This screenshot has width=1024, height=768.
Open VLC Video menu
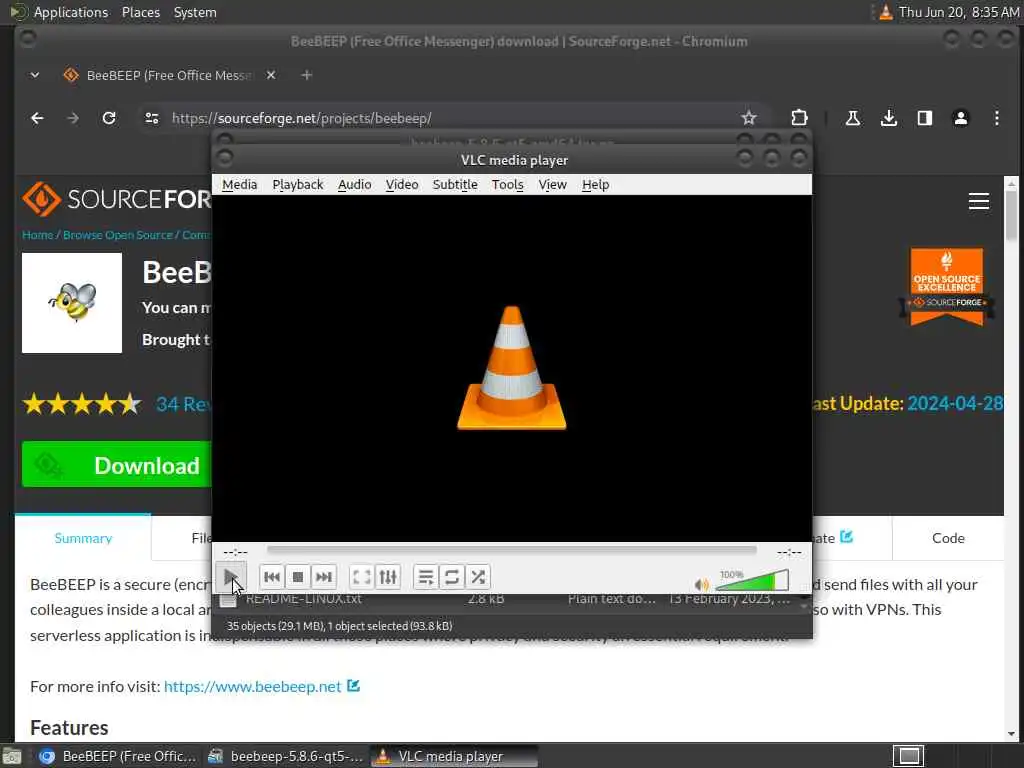click(x=402, y=185)
